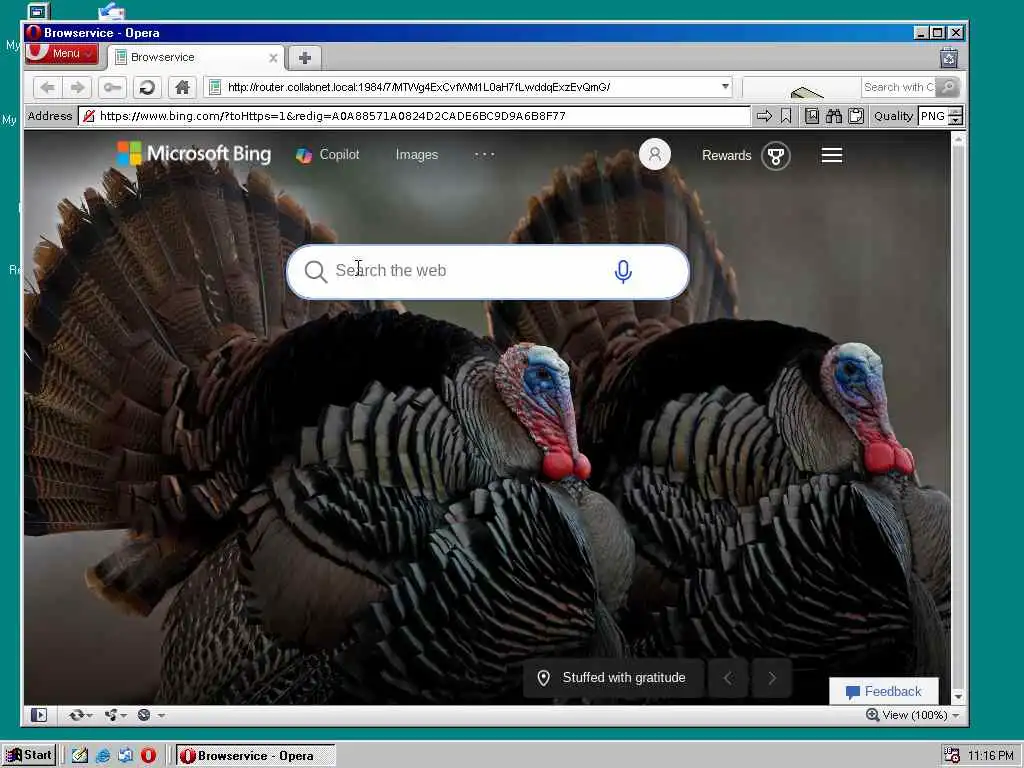Image resolution: width=1024 pixels, height=768 pixels.
Task: Click the Browservice clipboard icon
Action: 856,116
